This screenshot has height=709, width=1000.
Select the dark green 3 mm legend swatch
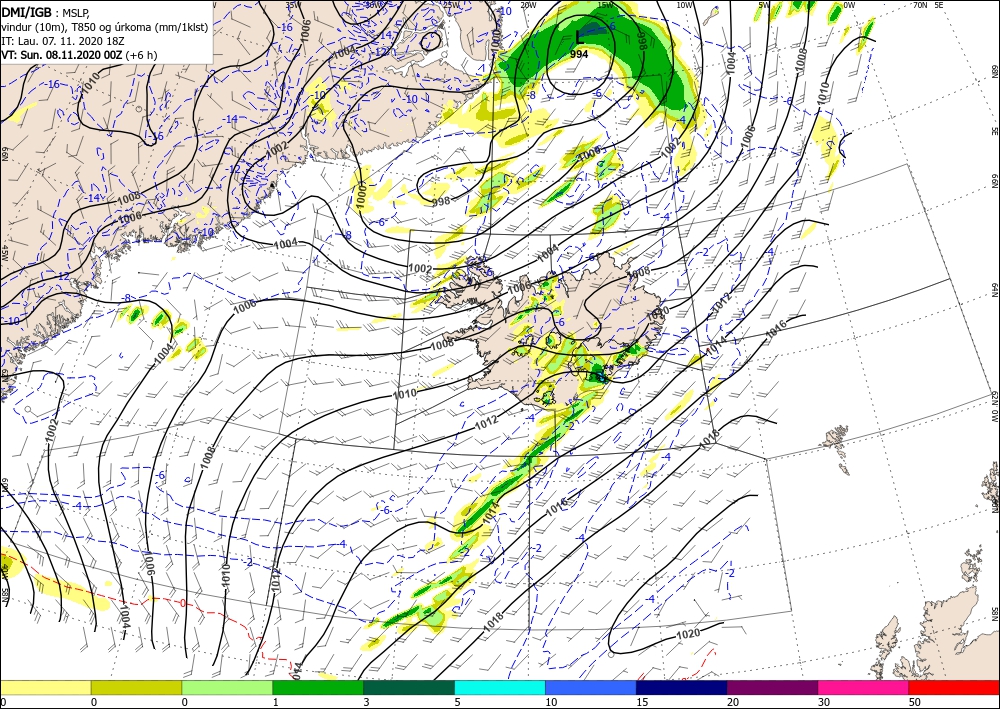click(x=409, y=687)
